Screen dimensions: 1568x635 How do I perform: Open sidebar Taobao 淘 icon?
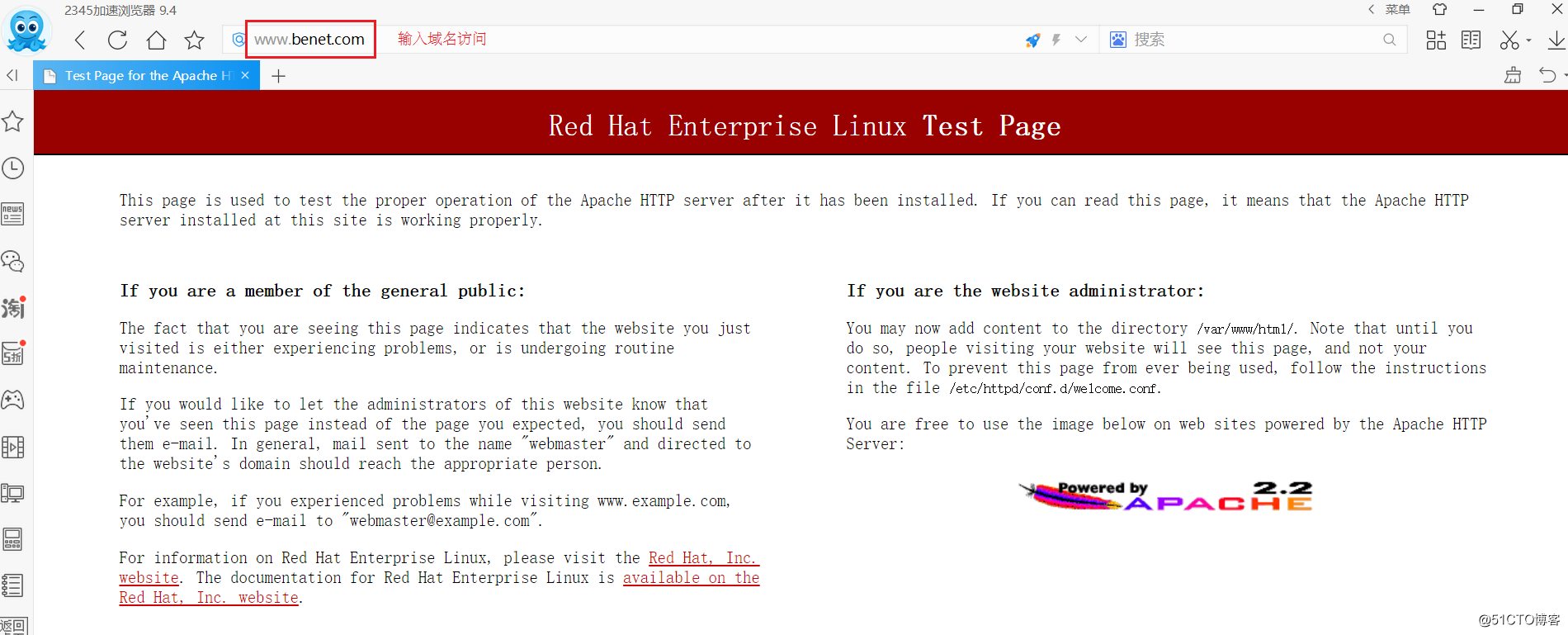pos(13,307)
